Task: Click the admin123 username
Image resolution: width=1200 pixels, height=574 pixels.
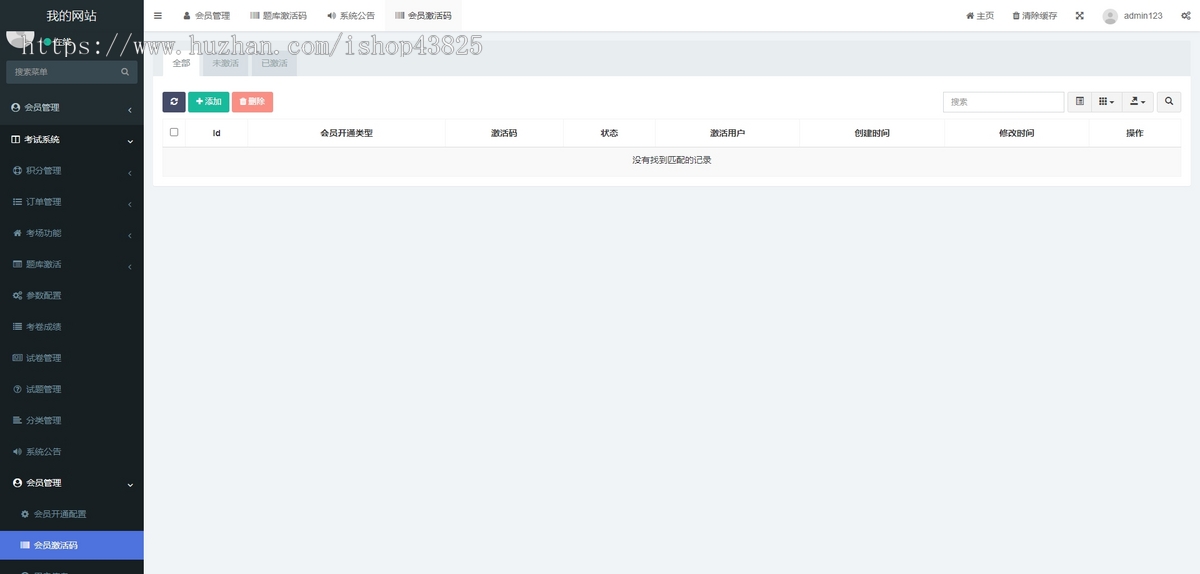Action: point(1143,16)
